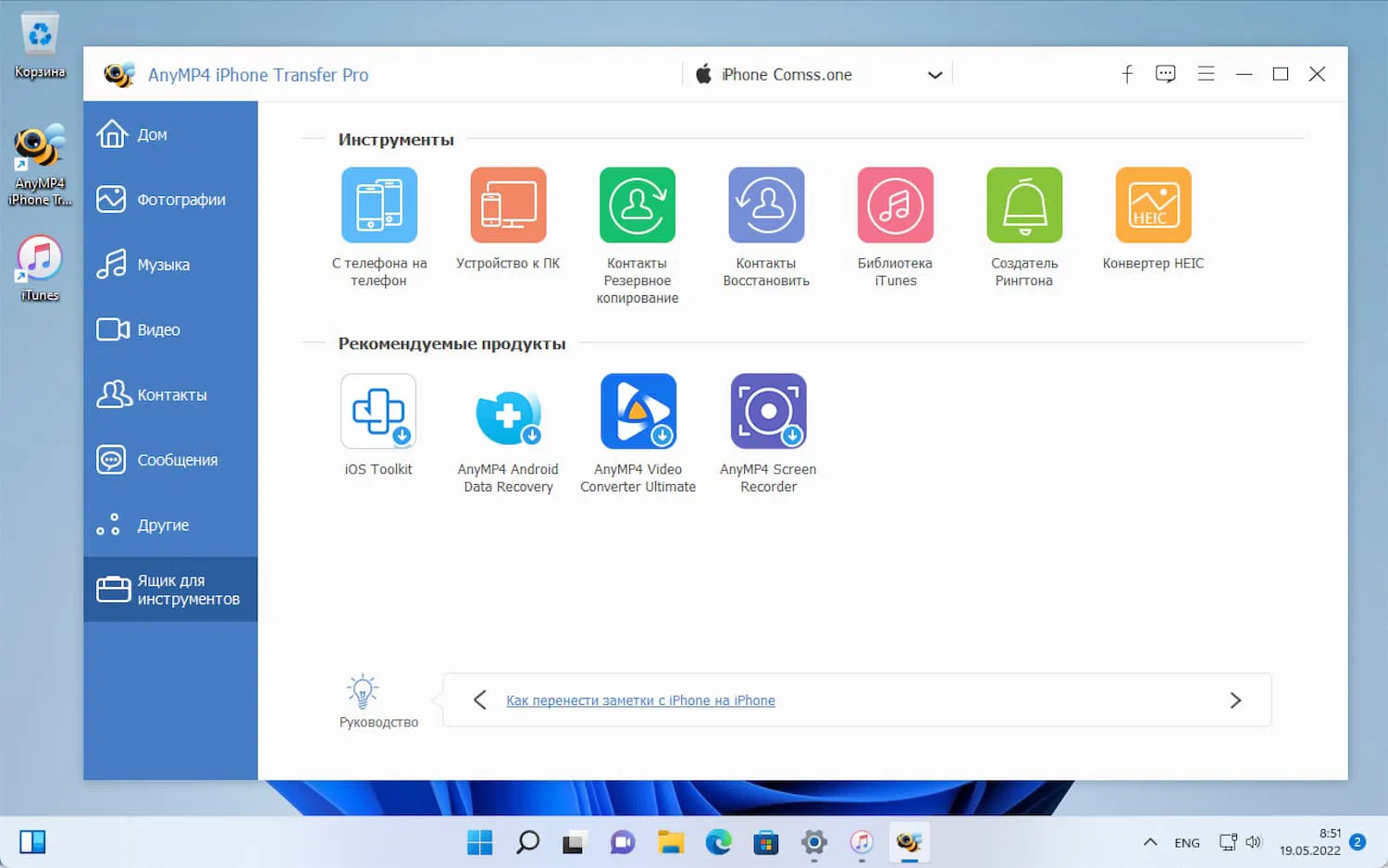
Task: Start the 'Создатель Рингтона' tool
Action: [x=1023, y=205]
